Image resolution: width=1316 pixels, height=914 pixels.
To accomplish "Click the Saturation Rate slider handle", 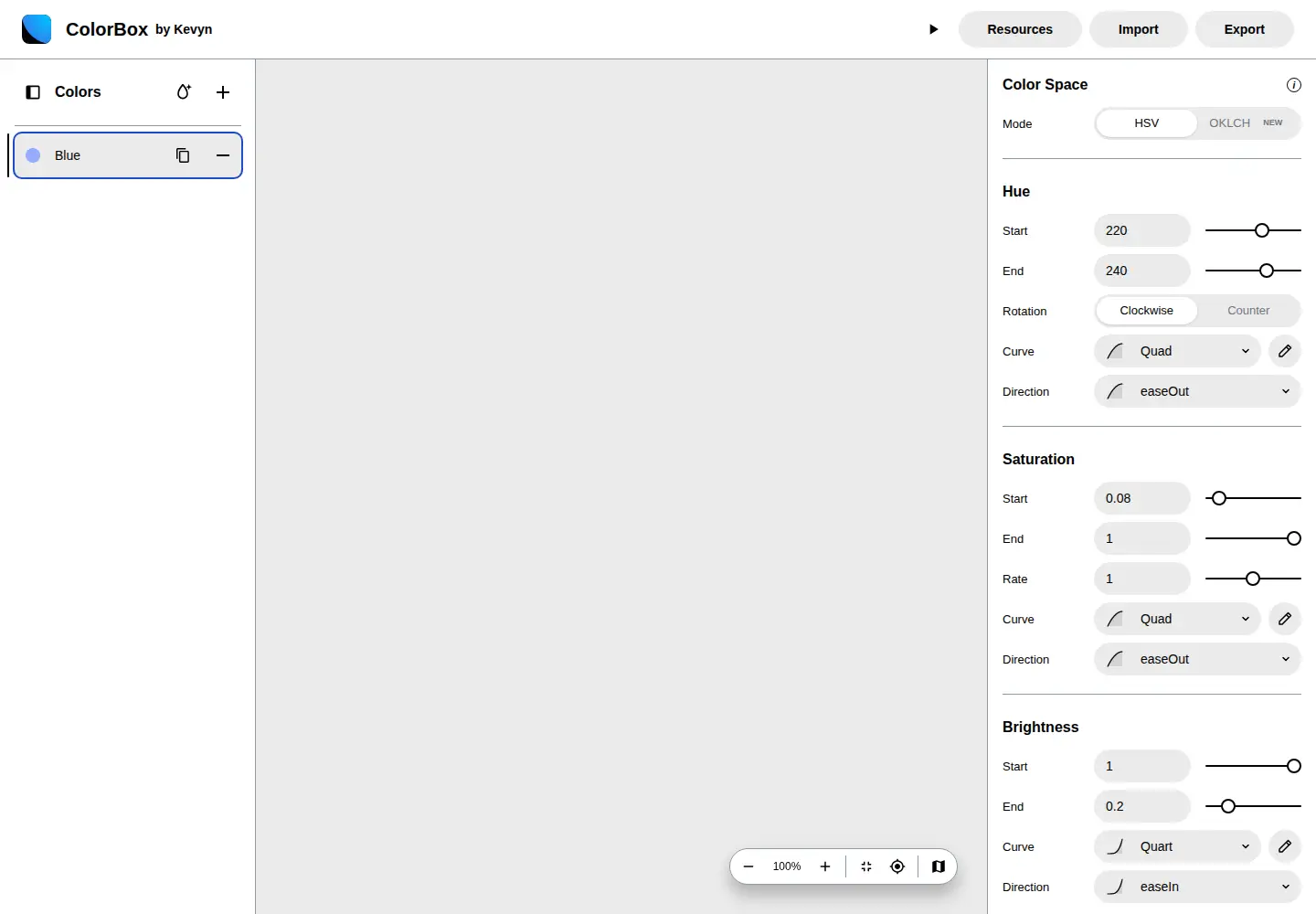I will [x=1253, y=579].
